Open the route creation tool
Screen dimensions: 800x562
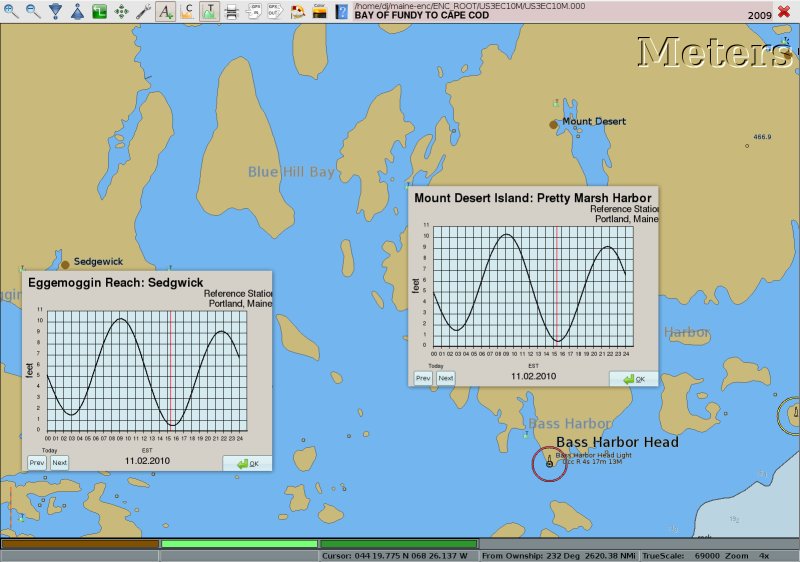[99, 12]
